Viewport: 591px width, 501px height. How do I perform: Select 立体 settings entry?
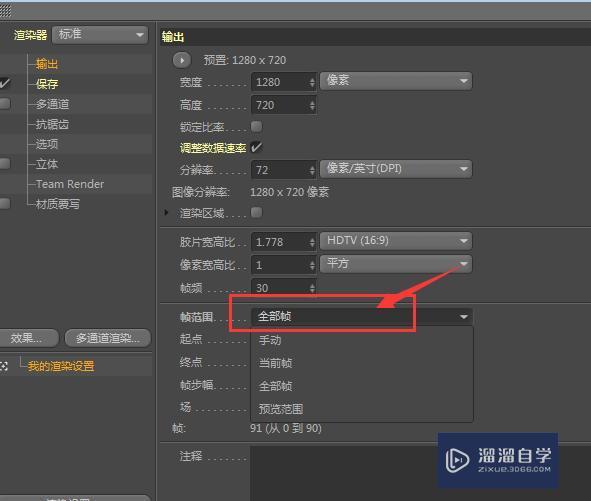pos(47,164)
